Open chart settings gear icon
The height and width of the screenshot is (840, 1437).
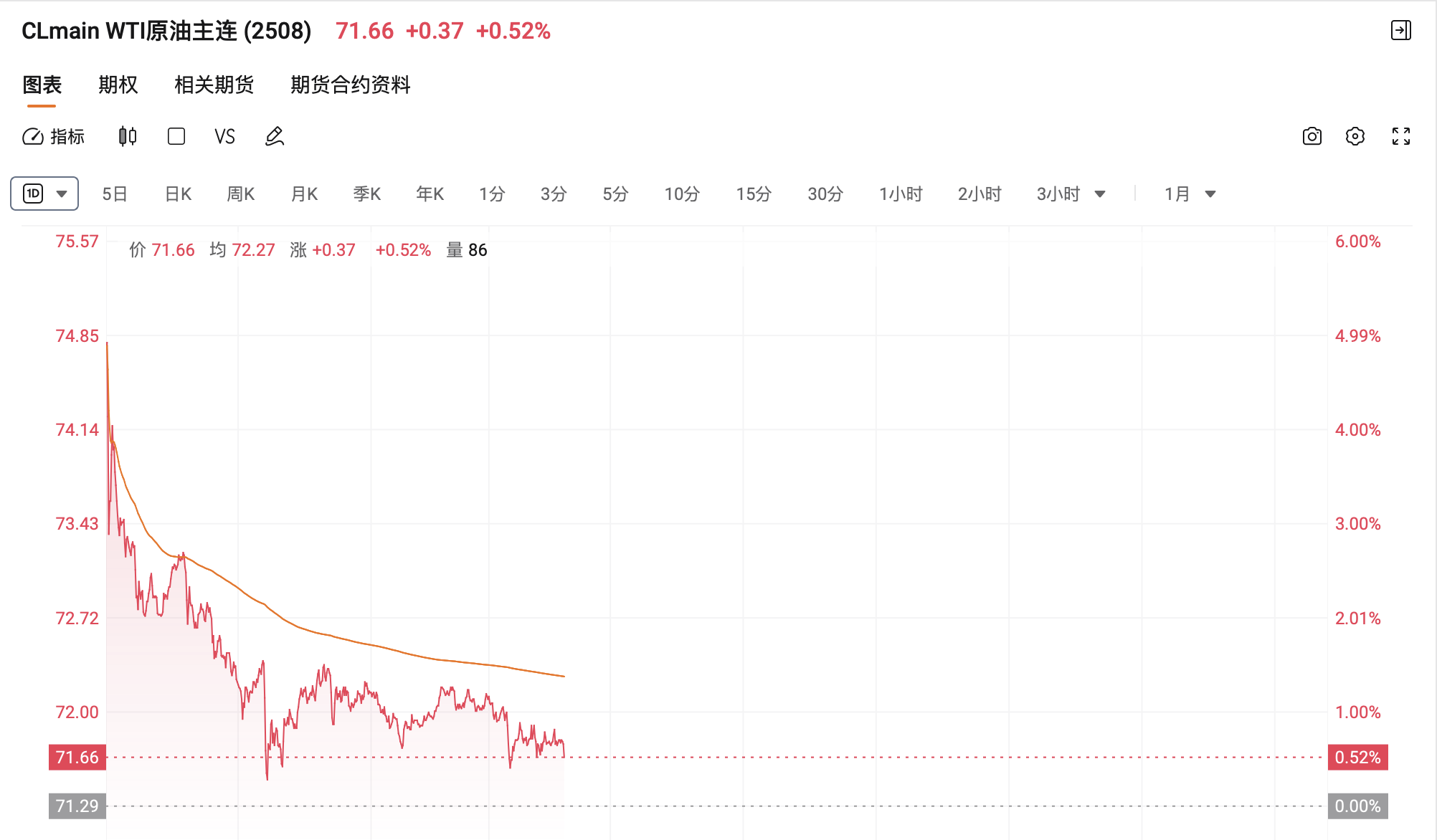(1355, 136)
